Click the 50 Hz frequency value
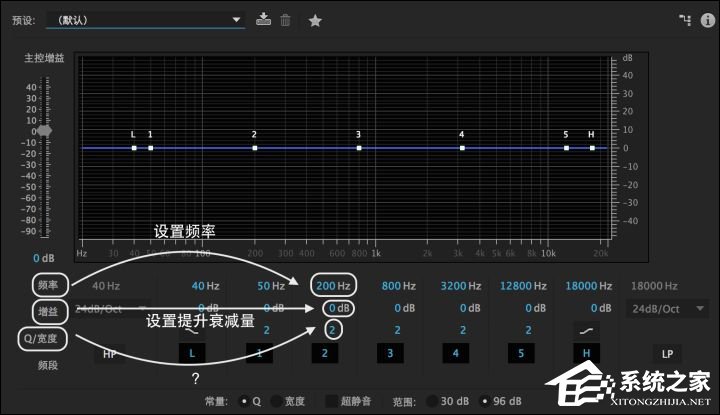The image size is (720, 415). (271, 286)
